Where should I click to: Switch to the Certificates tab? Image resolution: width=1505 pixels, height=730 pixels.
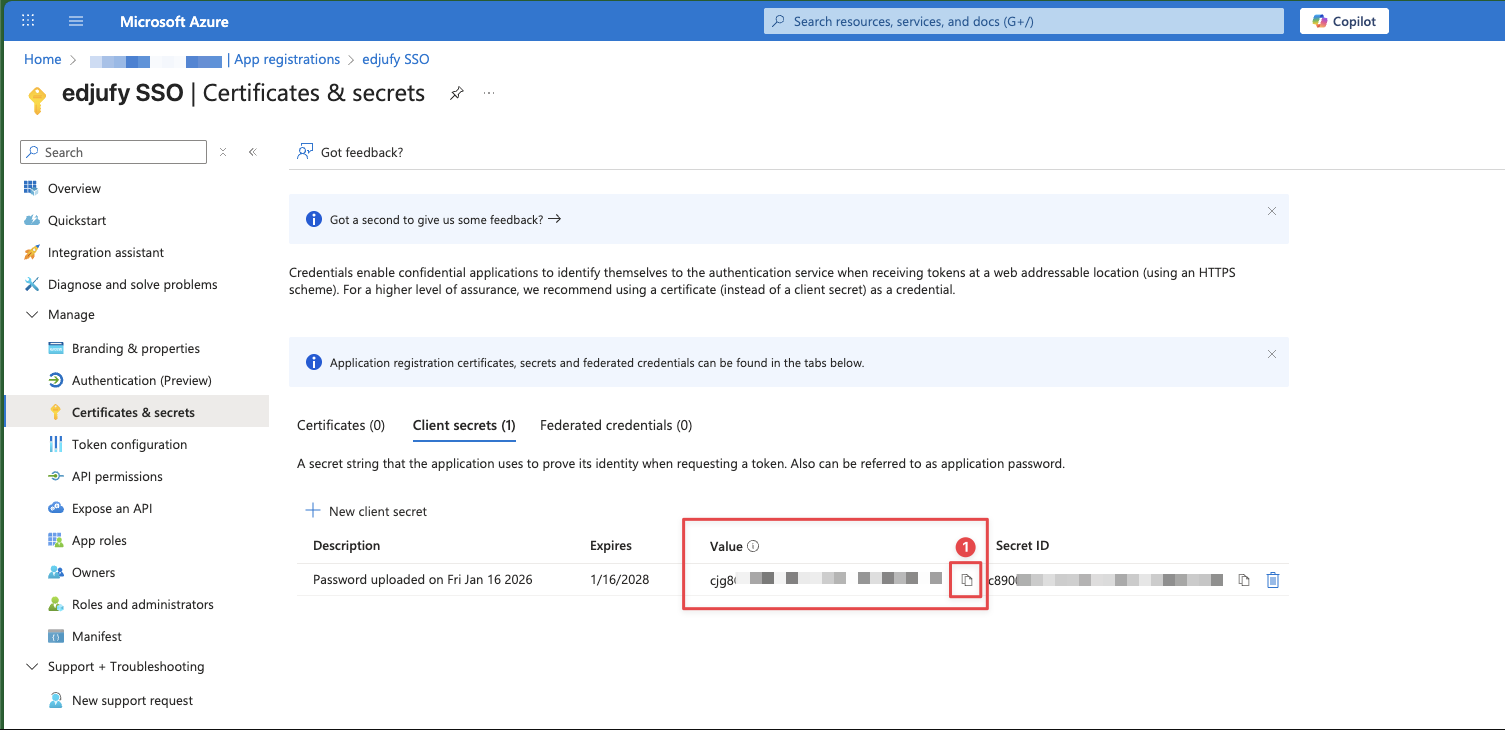340,424
